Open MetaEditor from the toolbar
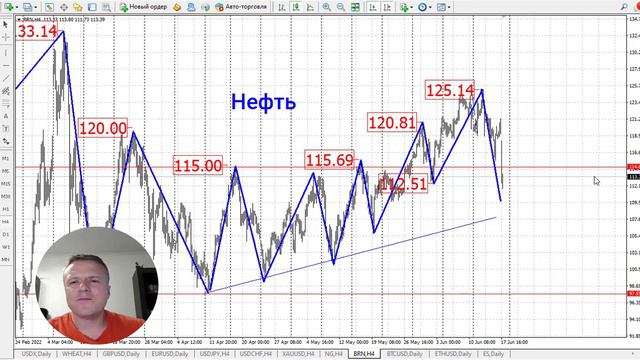The image size is (640, 360). 177,7
